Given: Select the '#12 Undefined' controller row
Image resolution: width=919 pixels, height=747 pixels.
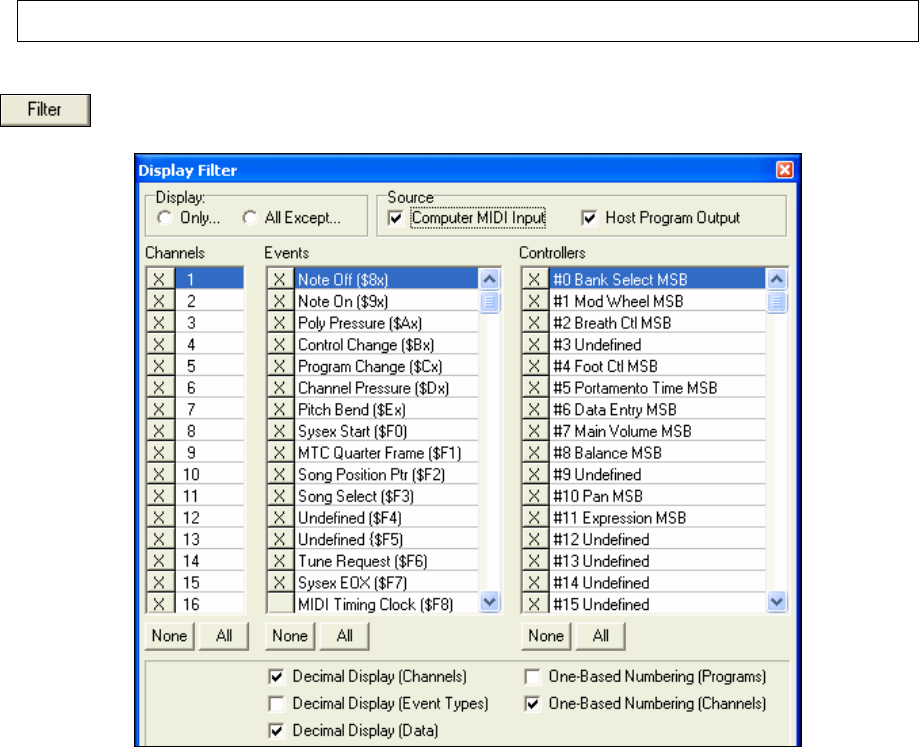Looking at the screenshot, I should pyautogui.click(x=657, y=539).
